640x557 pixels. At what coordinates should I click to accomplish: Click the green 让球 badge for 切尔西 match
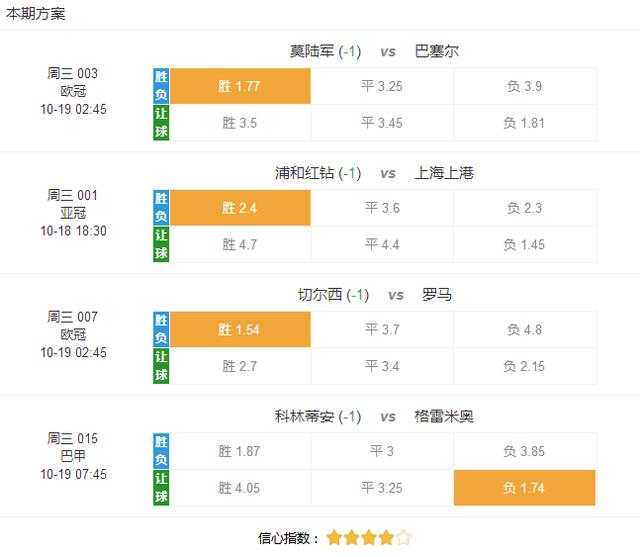161,367
